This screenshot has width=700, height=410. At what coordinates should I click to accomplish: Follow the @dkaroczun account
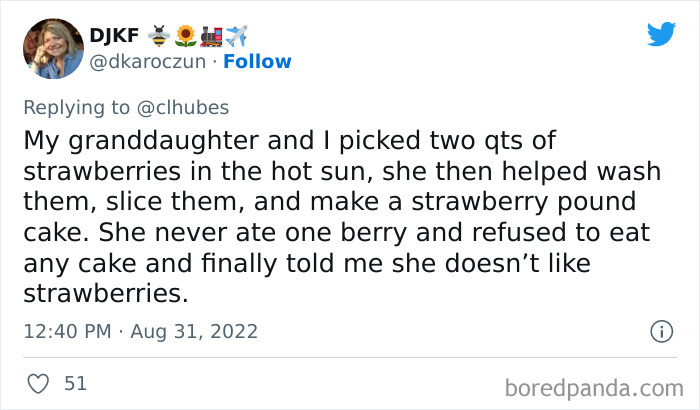258,61
